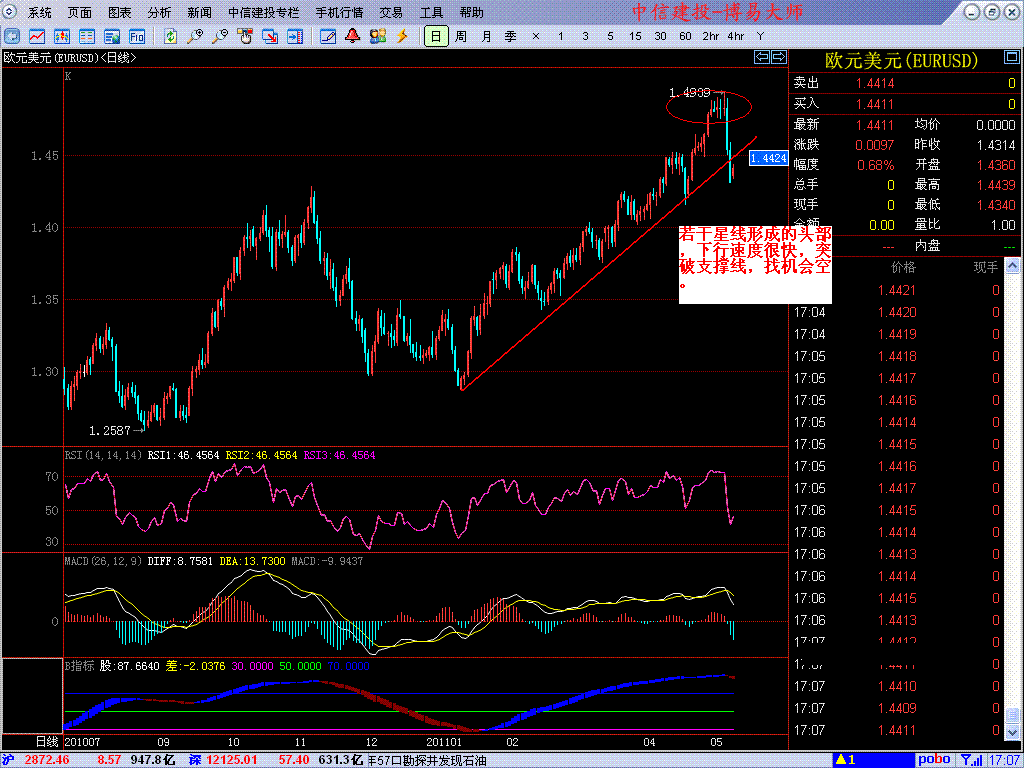
Task: Switch to weekly 周 period
Action: coord(460,37)
